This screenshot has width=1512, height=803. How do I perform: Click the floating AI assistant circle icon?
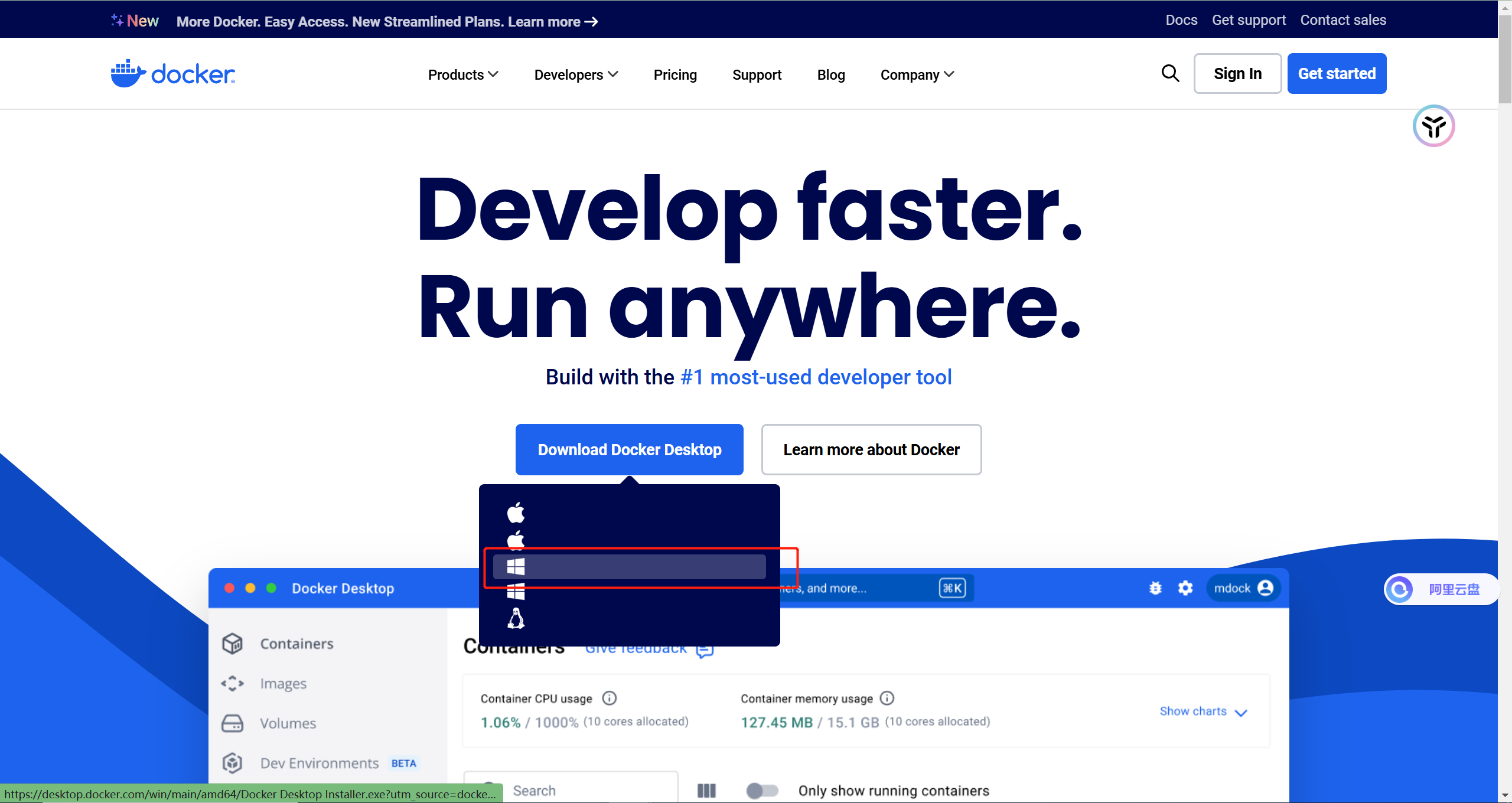1433,126
